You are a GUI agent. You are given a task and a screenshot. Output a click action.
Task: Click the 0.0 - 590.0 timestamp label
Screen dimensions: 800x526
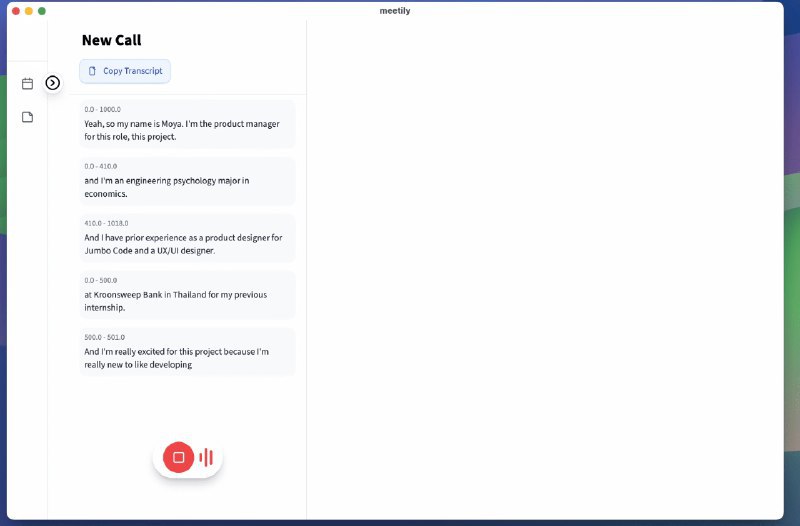coord(102,280)
